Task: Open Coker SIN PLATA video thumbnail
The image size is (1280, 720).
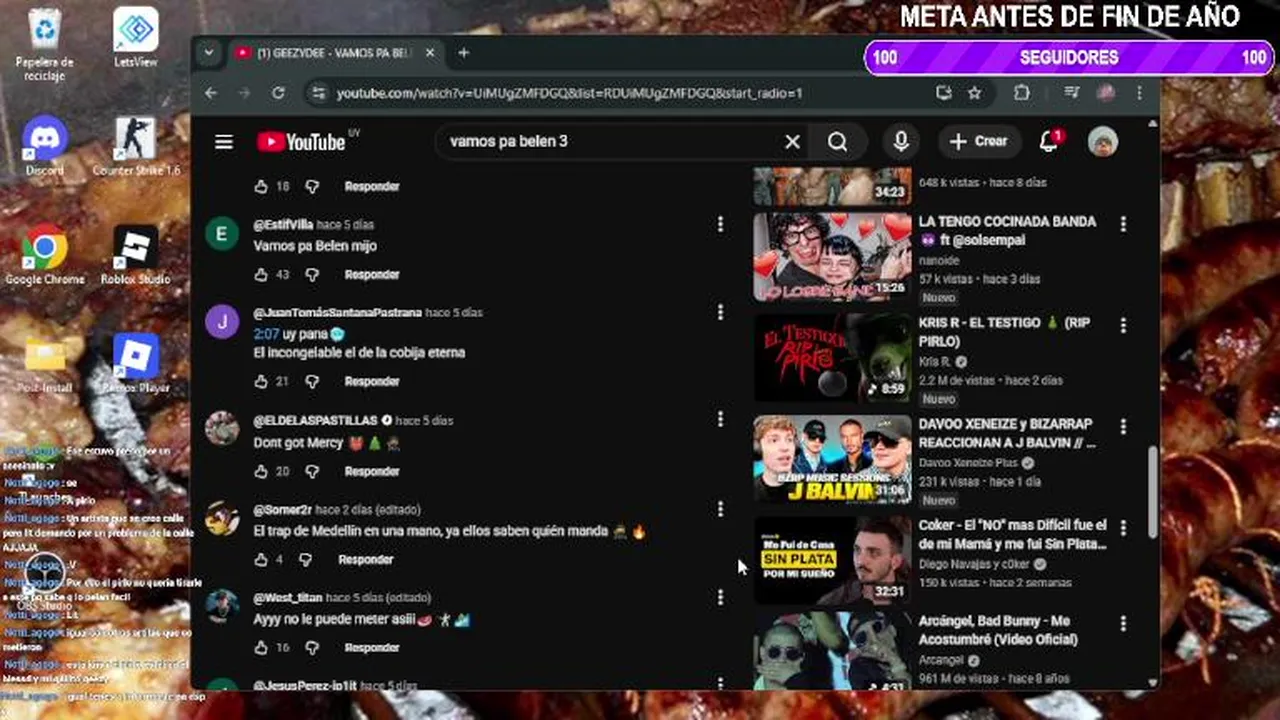Action: [x=832, y=560]
